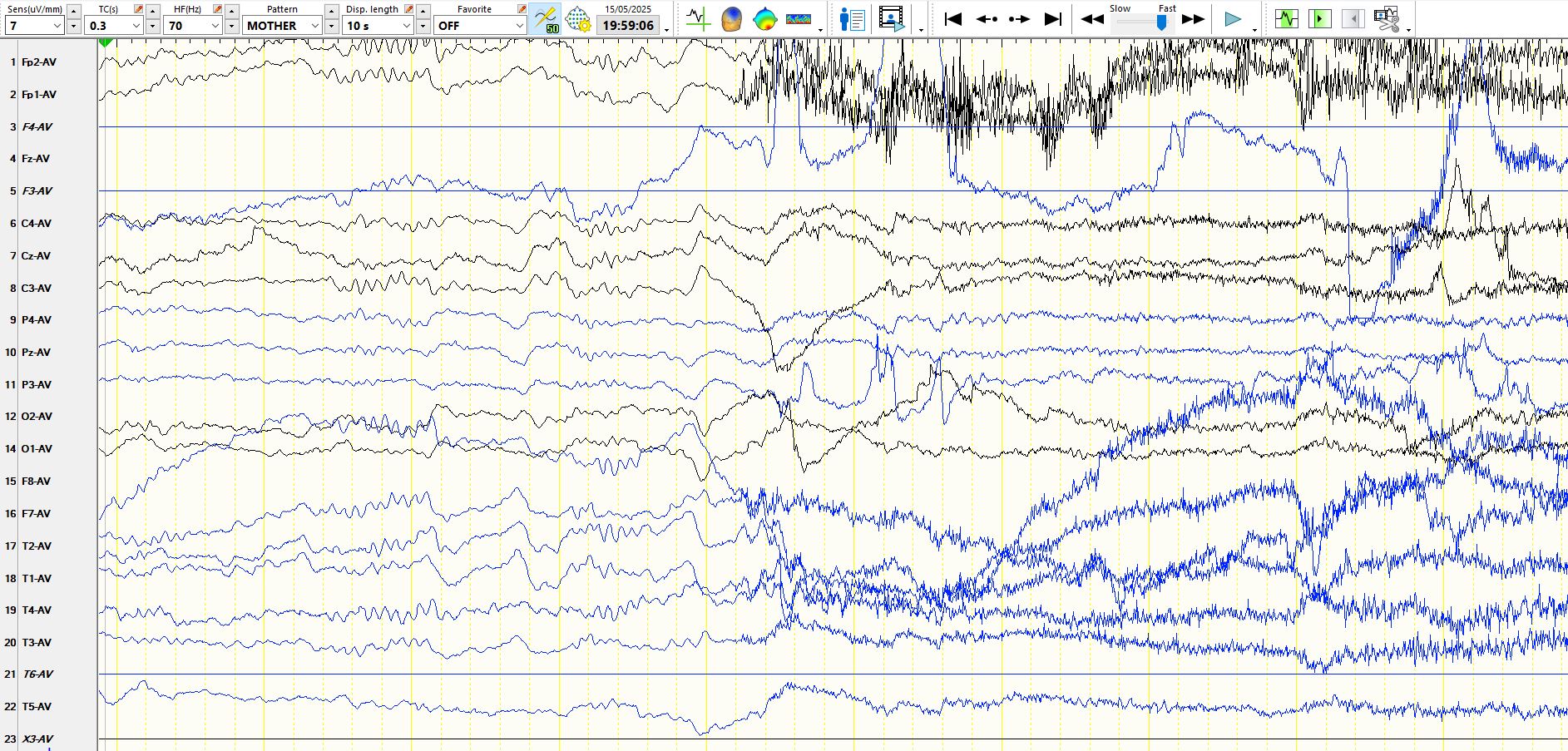Viewport: 1568px width, 751px height.
Task: Select next pattern with the down stepper
Action: click(331, 26)
